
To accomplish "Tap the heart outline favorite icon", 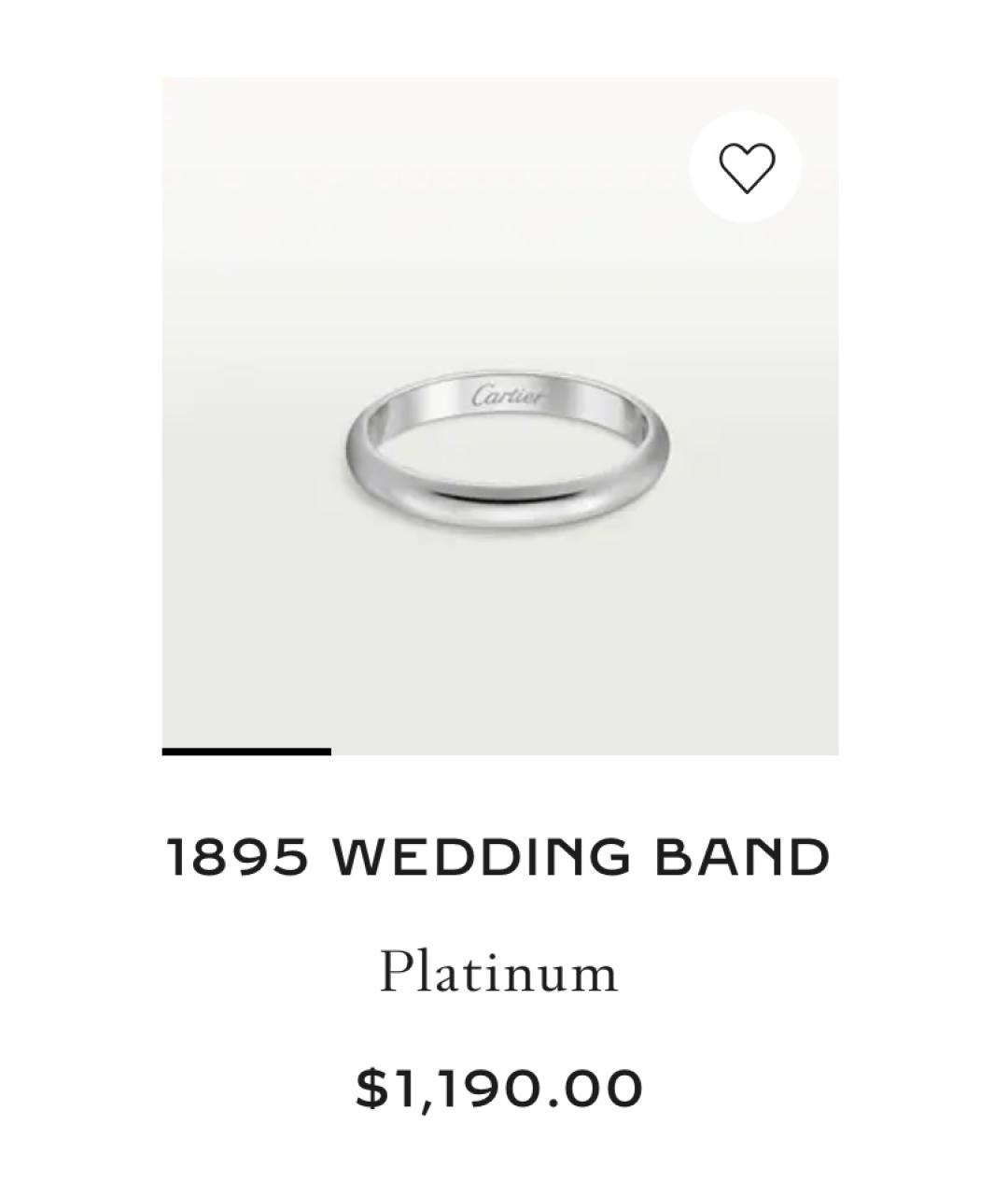I will 746,168.
